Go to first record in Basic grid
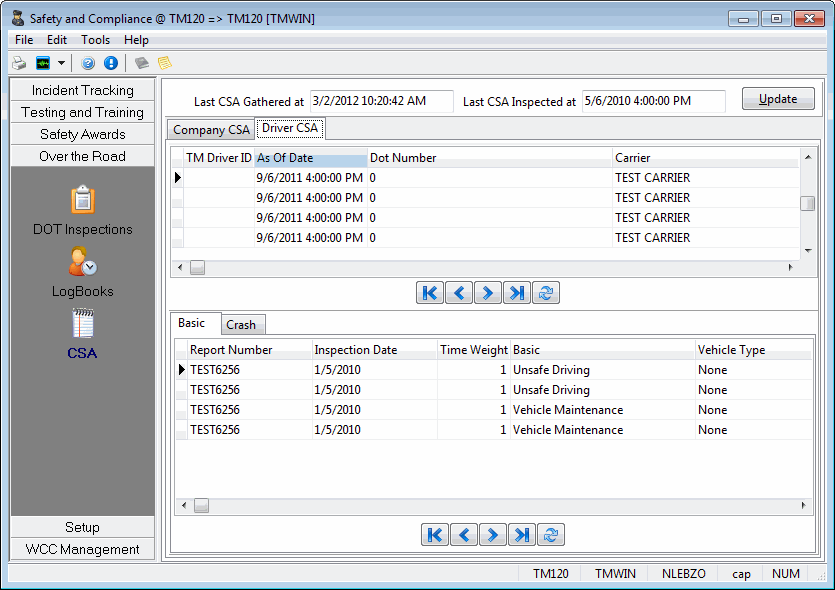 435,535
